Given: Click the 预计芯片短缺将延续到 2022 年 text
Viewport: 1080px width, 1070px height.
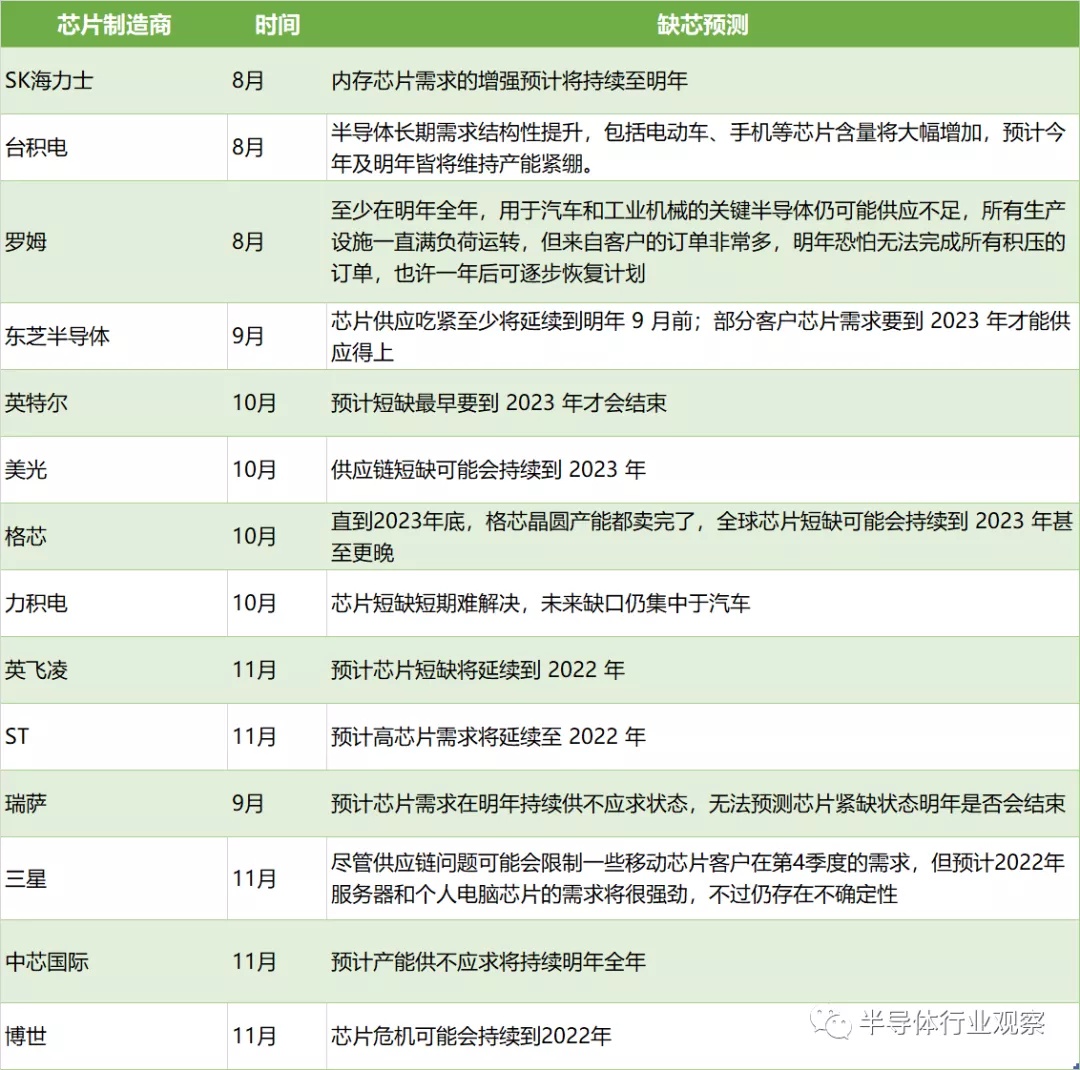Looking at the screenshot, I should click(x=478, y=670).
